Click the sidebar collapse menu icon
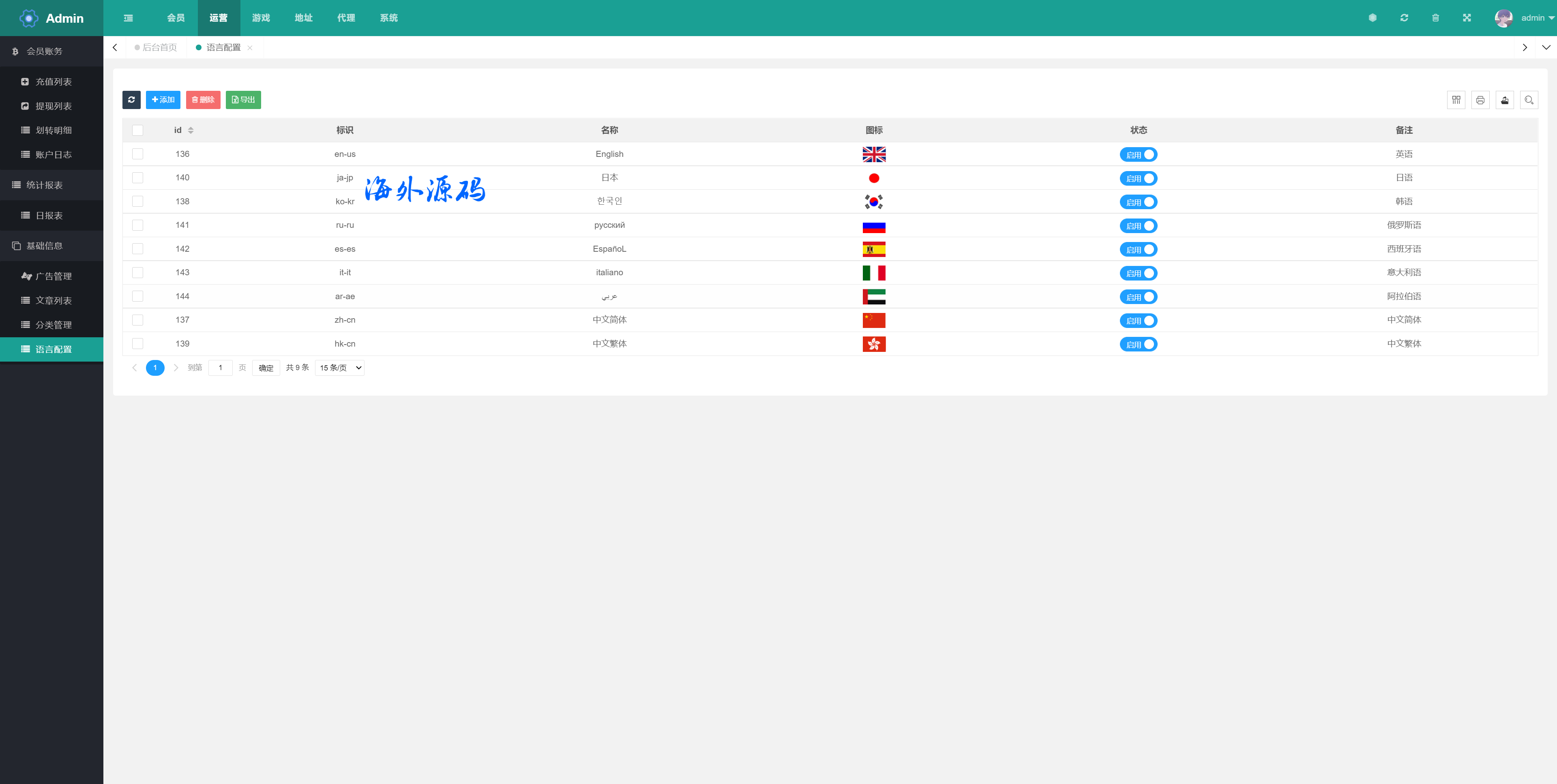This screenshot has height=784, width=1557. (128, 18)
